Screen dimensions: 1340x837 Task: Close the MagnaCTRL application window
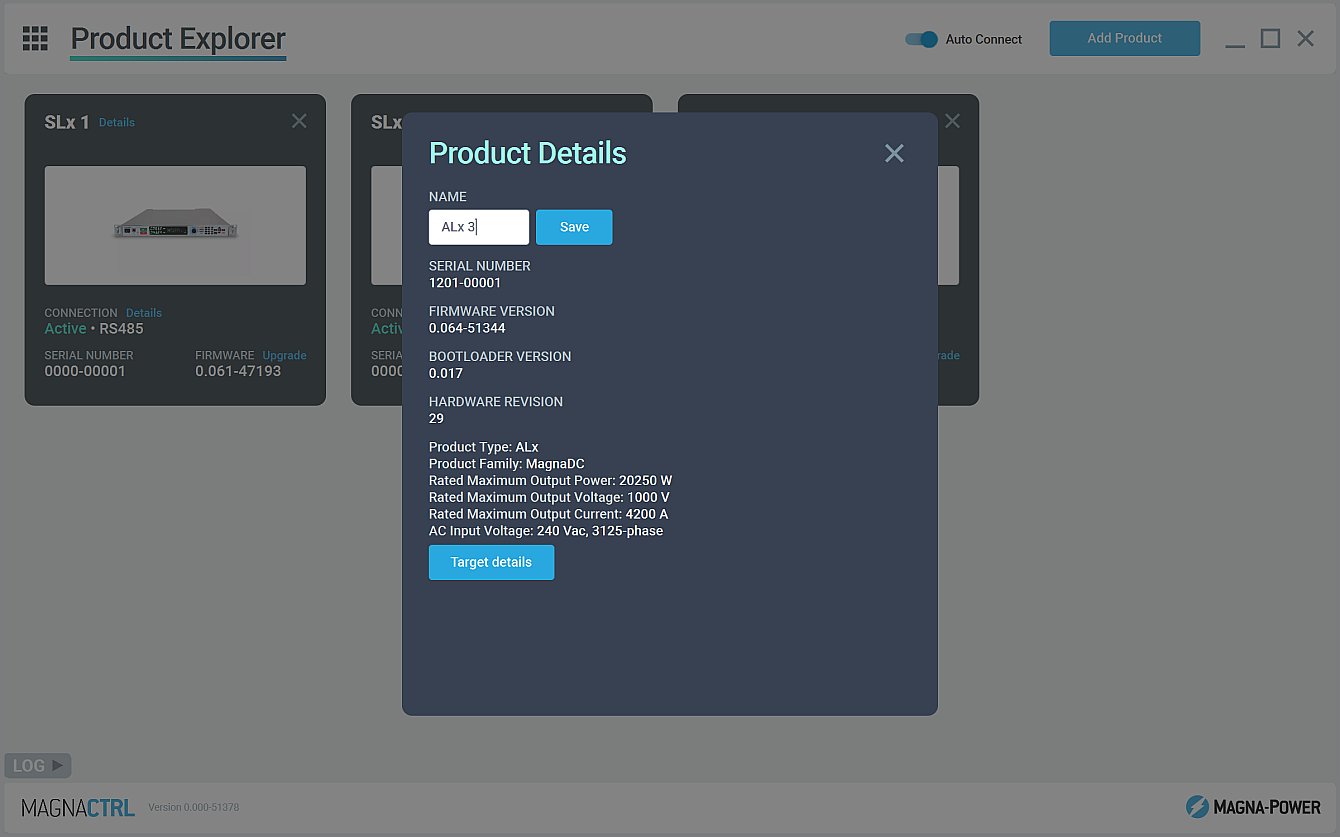click(1305, 39)
